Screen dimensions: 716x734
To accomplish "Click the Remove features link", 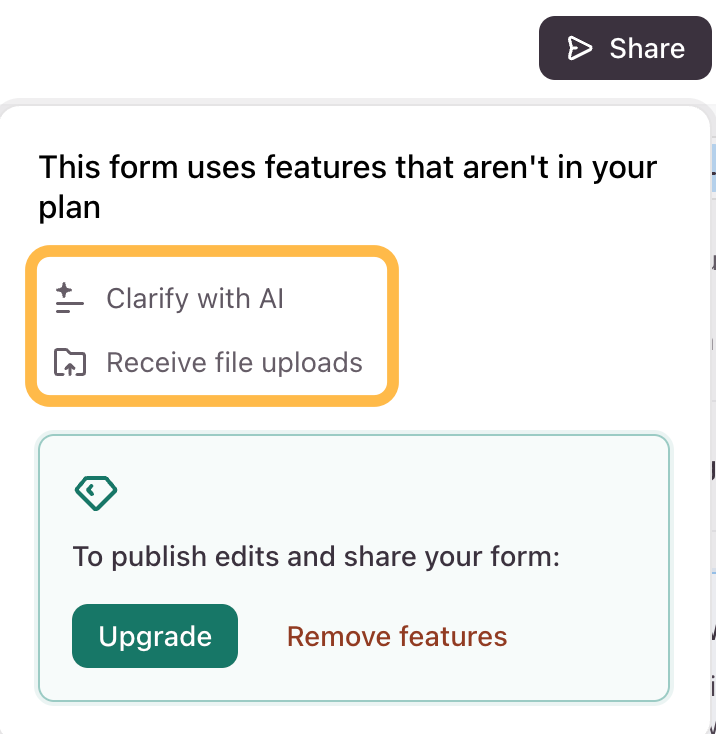I will click(x=397, y=636).
